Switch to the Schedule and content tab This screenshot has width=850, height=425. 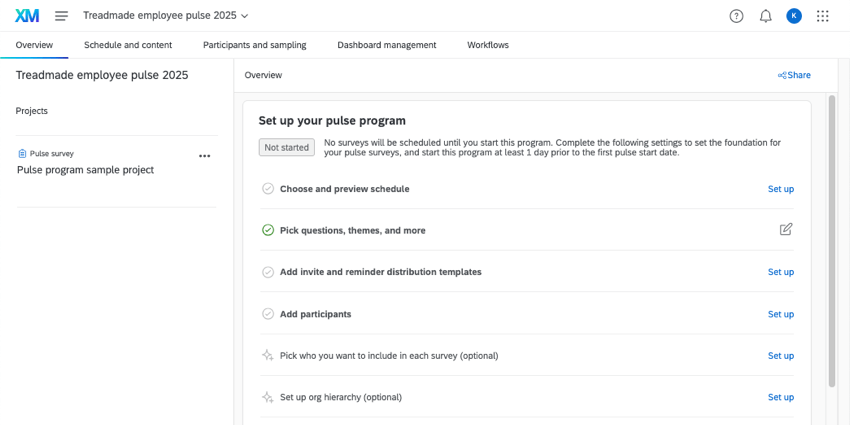tap(128, 45)
